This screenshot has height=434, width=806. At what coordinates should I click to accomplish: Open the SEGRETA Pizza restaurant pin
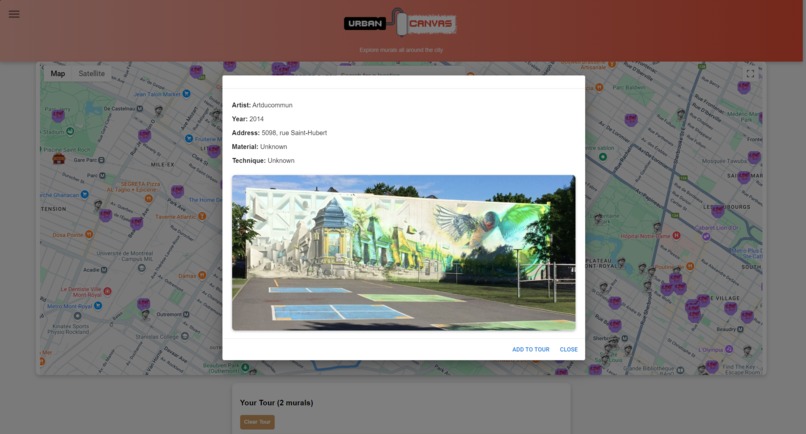pos(149,198)
